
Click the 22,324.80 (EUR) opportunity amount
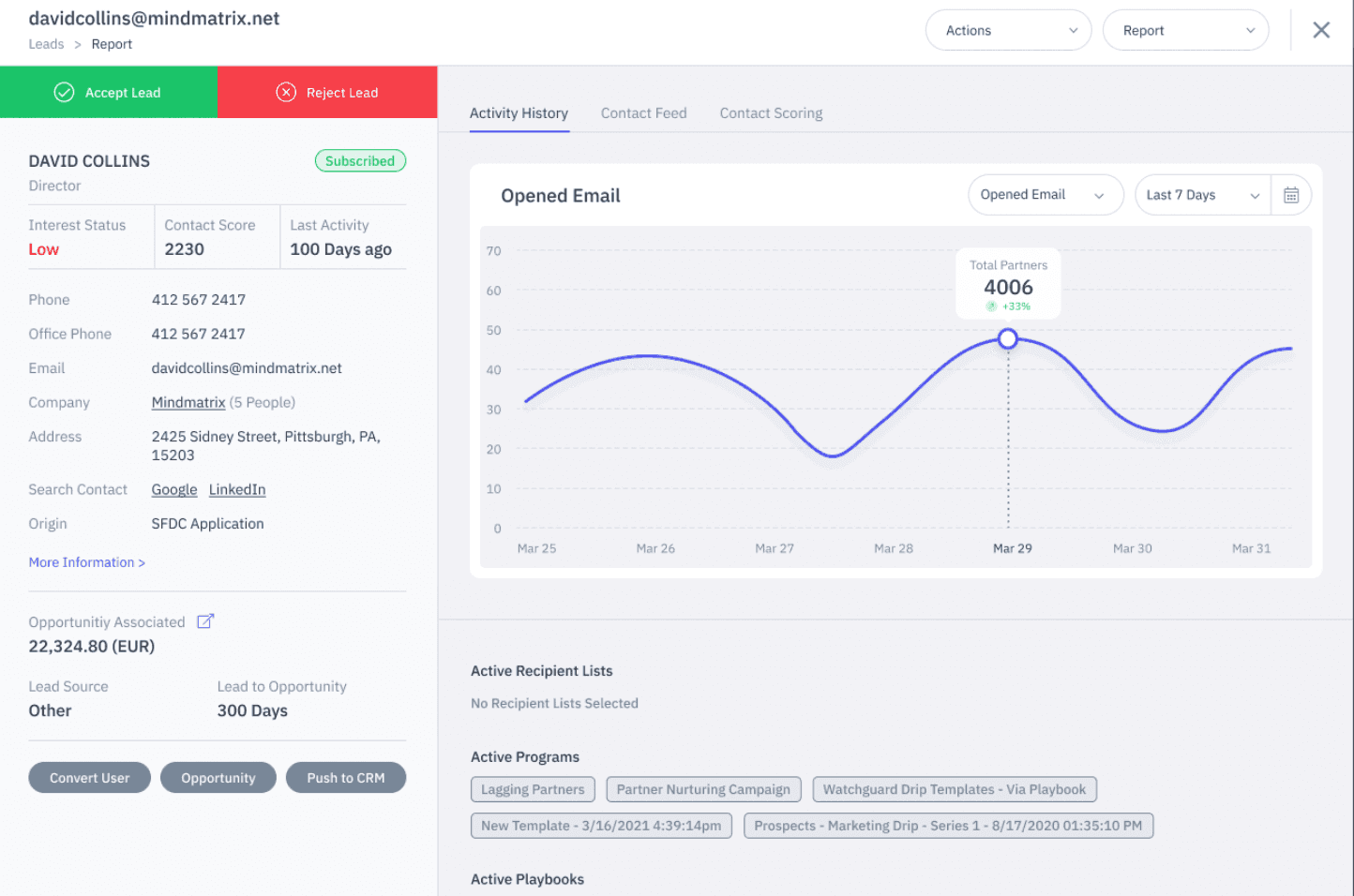(x=92, y=646)
